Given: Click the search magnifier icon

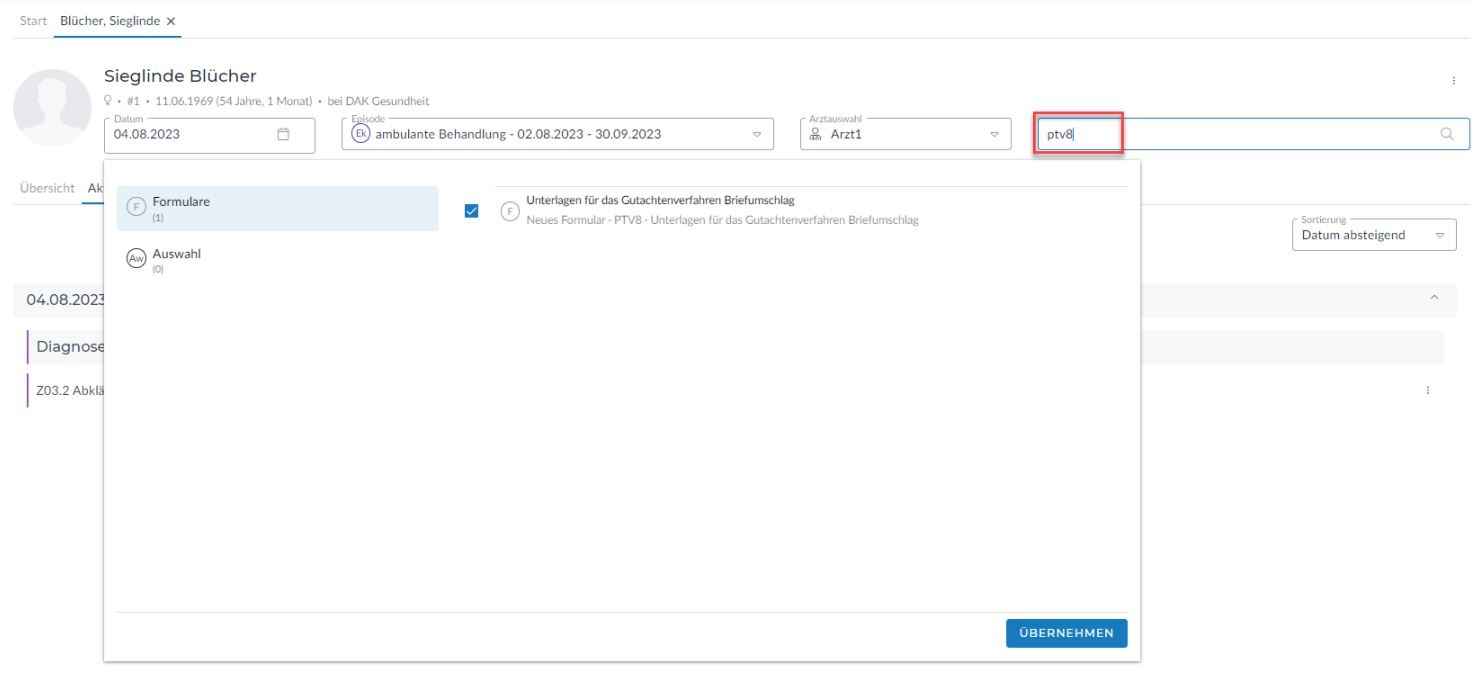Looking at the screenshot, I should click(1446, 134).
